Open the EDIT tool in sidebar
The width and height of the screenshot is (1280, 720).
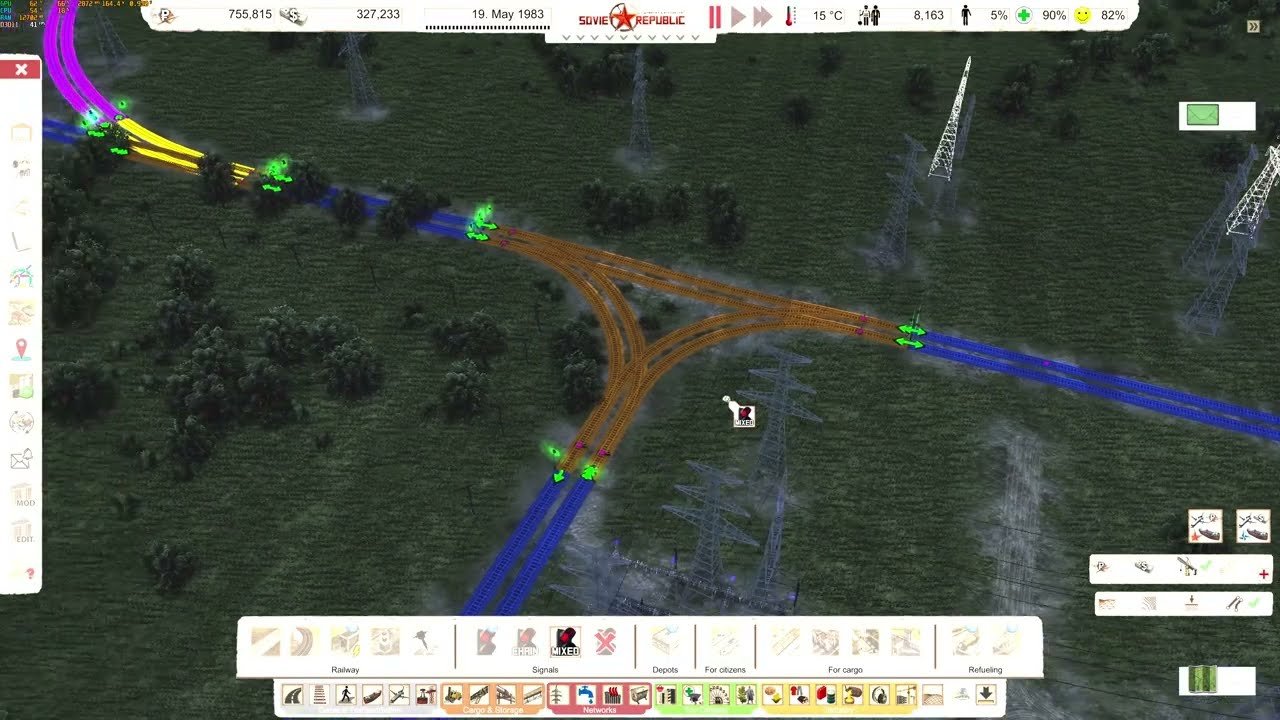22,533
